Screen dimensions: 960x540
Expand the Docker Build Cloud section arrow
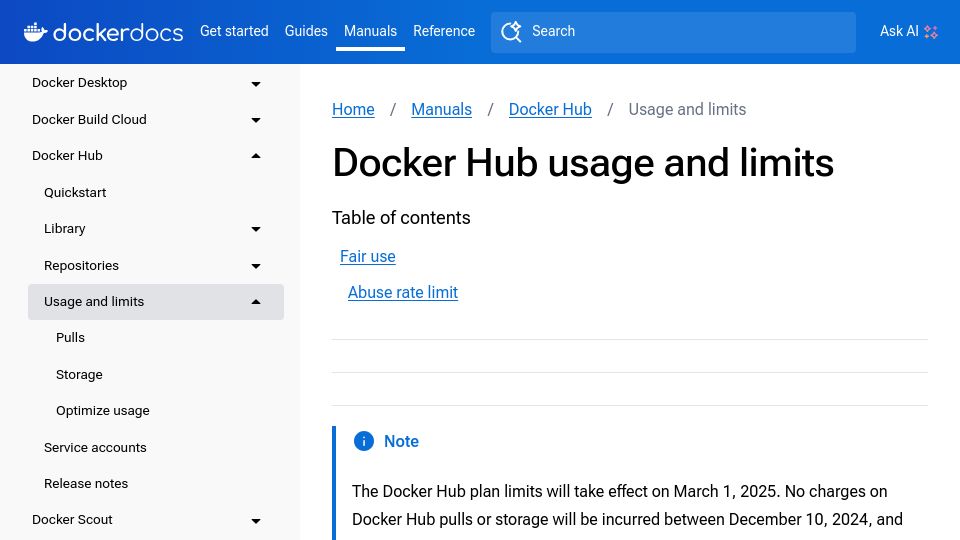pyautogui.click(x=256, y=120)
